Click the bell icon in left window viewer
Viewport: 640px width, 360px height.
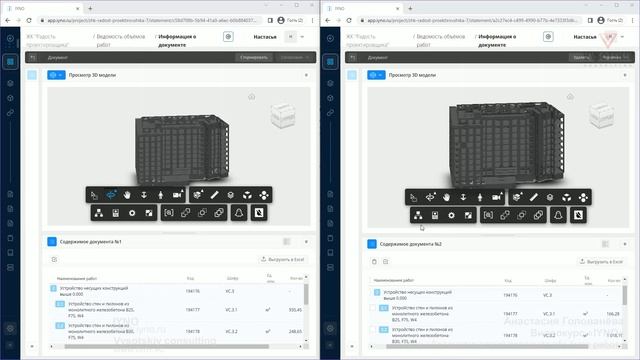click(239, 213)
